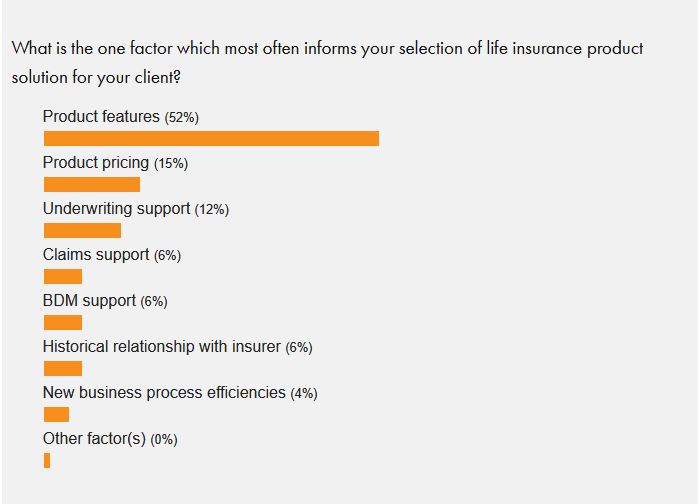Image resolution: width=700 pixels, height=504 pixels.
Task: Select the Other factor(s) label
Action: click(x=94, y=439)
